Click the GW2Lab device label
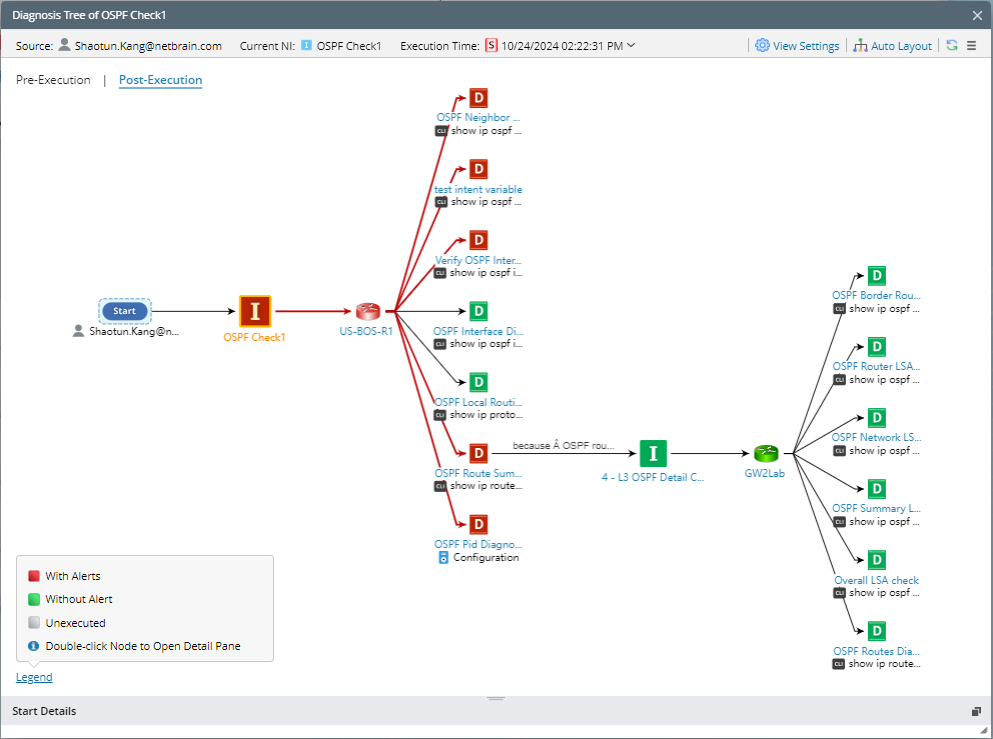This screenshot has width=993, height=739. pyautogui.click(x=764, y=473)
